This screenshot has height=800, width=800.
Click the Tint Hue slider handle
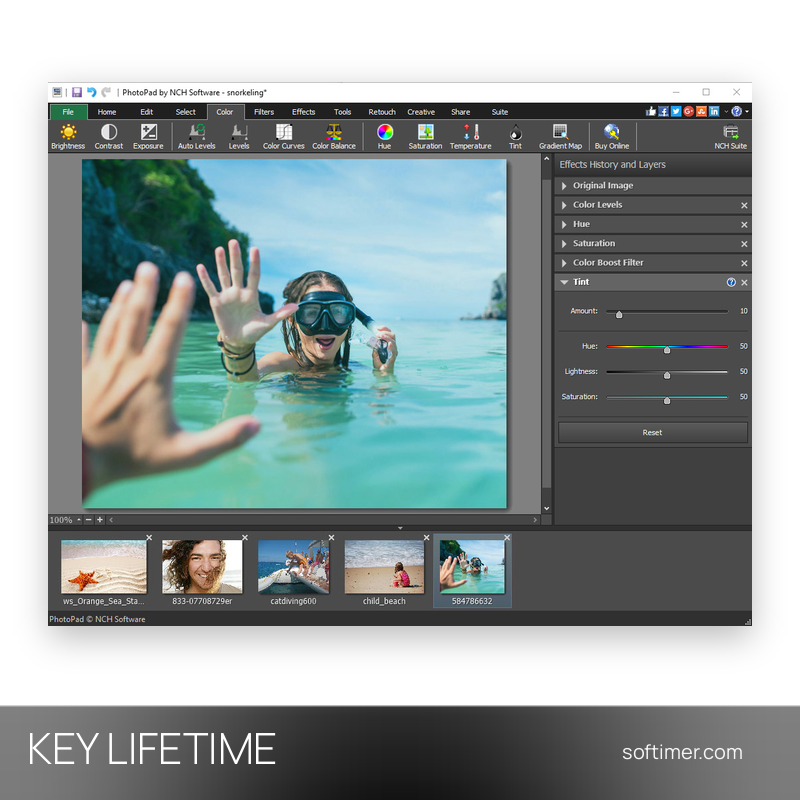(x=667, y=349)
